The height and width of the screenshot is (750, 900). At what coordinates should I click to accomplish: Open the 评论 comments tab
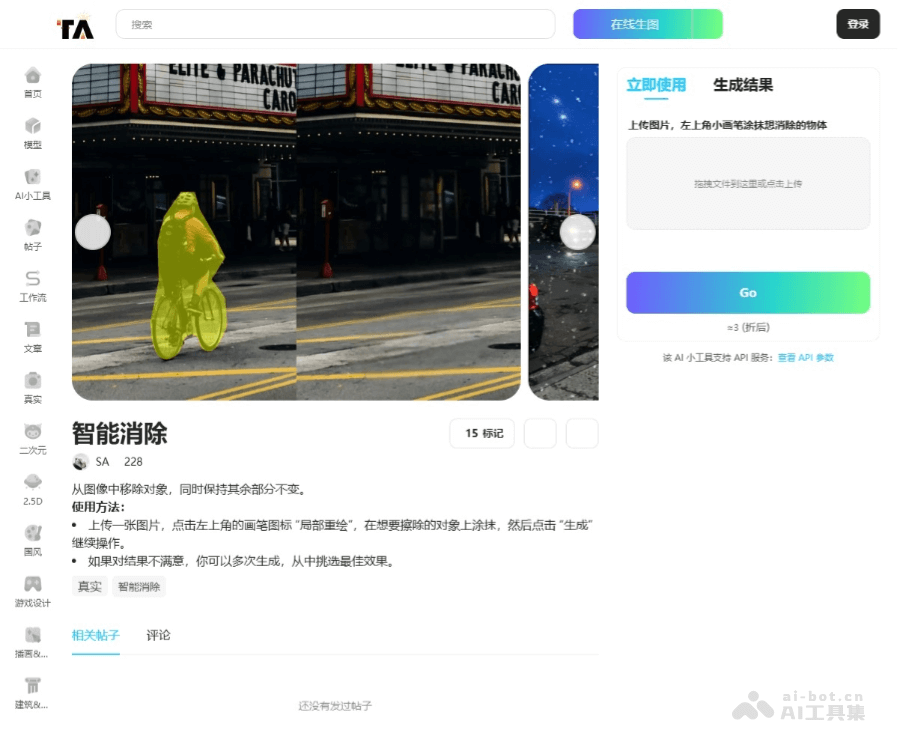pyautogui.click(x=158, y=635)
